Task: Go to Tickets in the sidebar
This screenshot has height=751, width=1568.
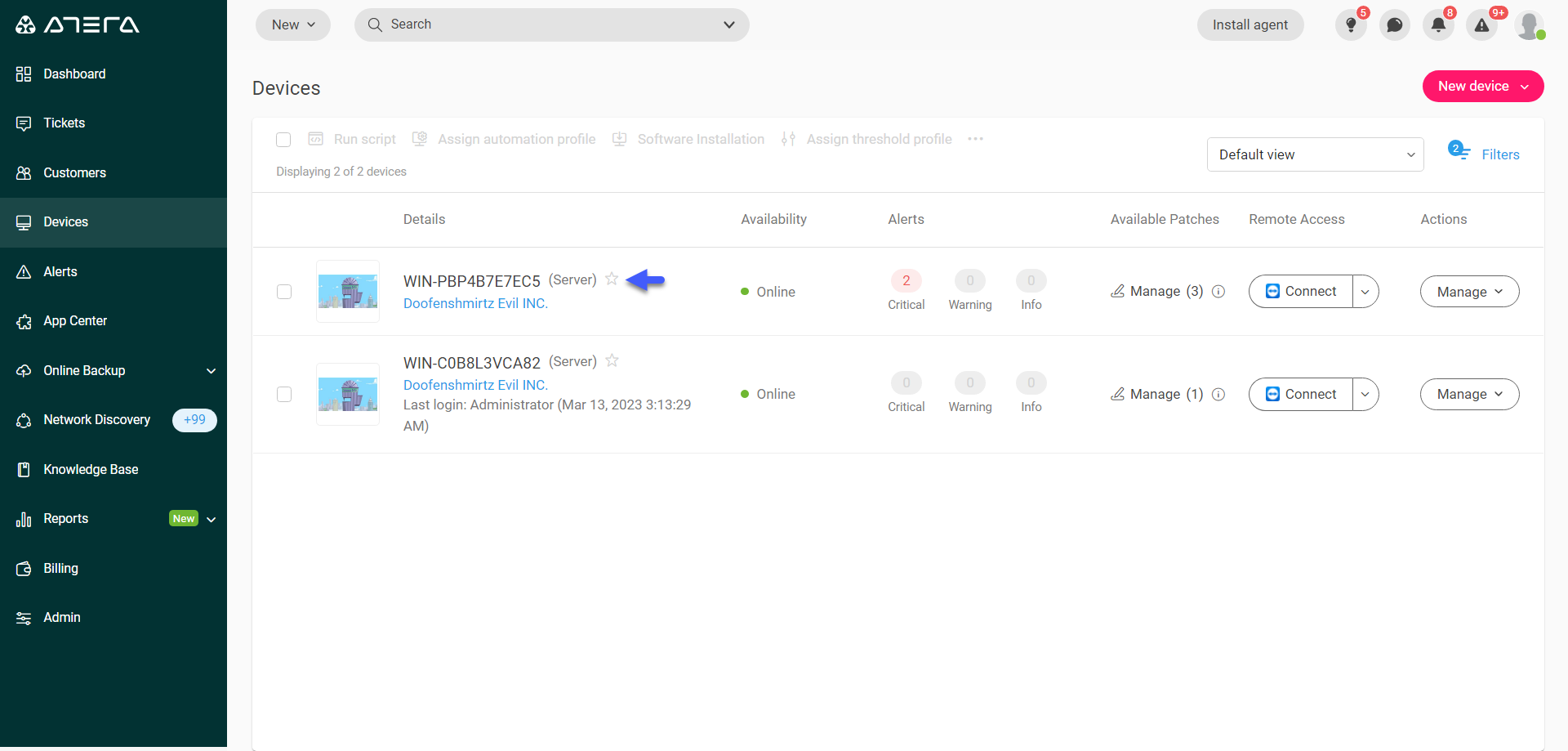Action: click(x=64, y=123)
